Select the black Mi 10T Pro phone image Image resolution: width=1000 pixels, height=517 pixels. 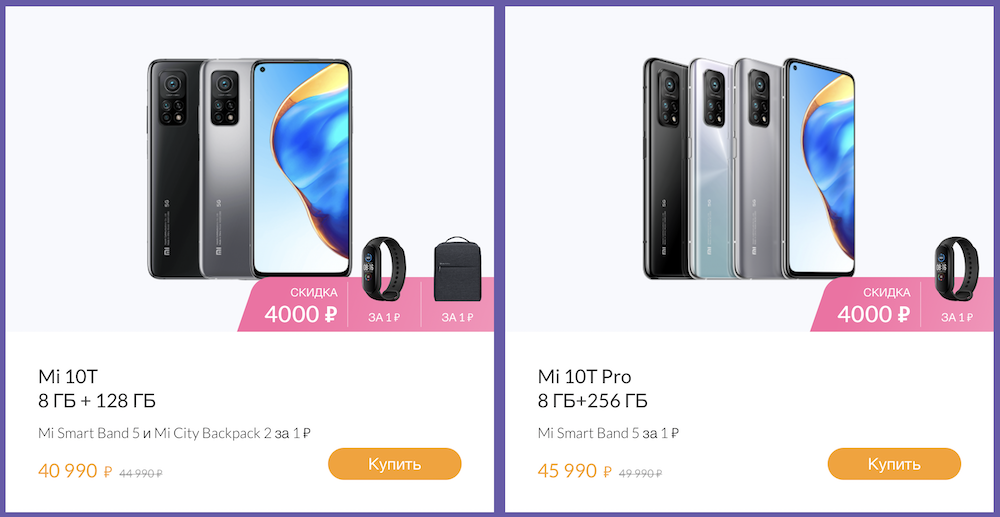(x=666, y=168)
